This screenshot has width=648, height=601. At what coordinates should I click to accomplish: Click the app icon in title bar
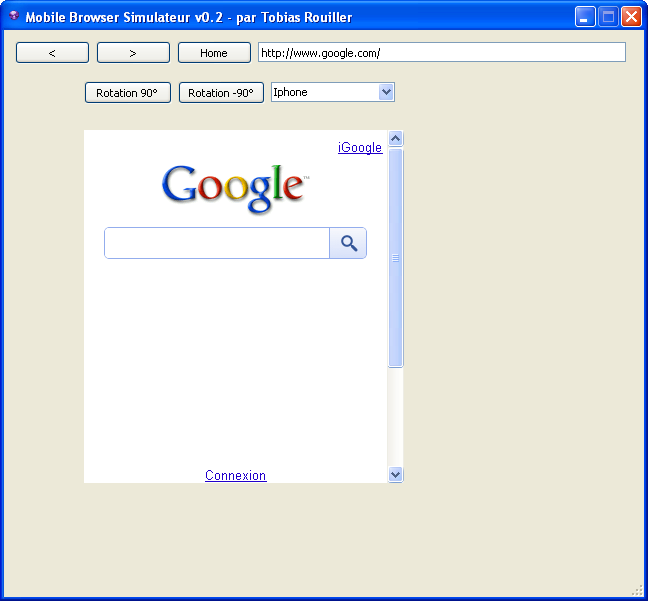[x=14, y=16]
